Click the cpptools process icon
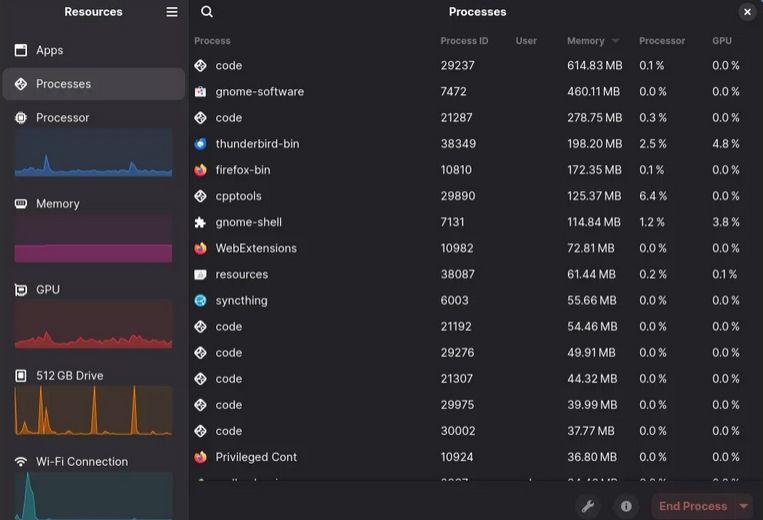This screenshot has height=520, width=763. [200, 196]
